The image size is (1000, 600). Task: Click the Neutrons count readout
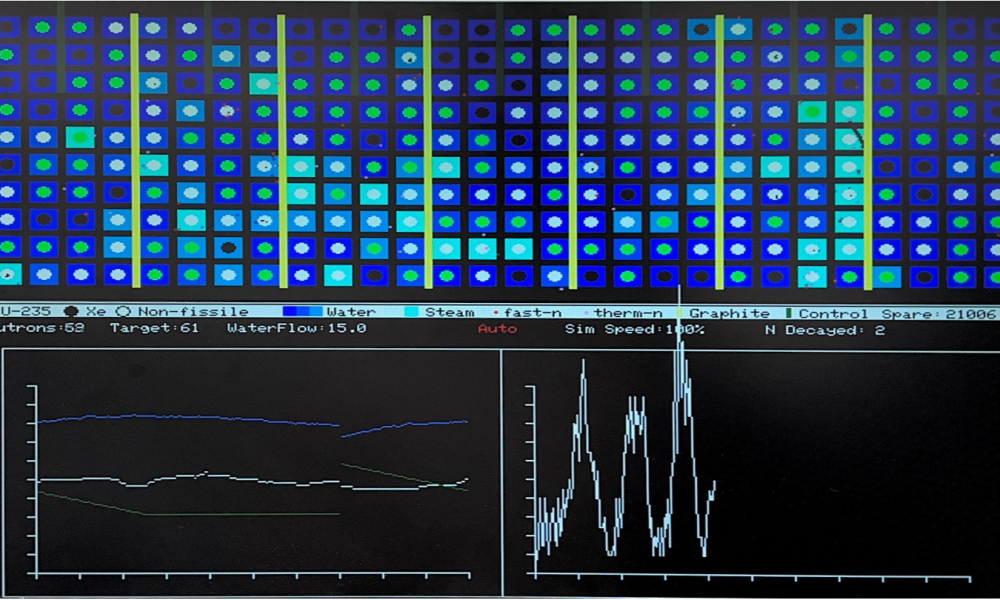tap(42, 329)
